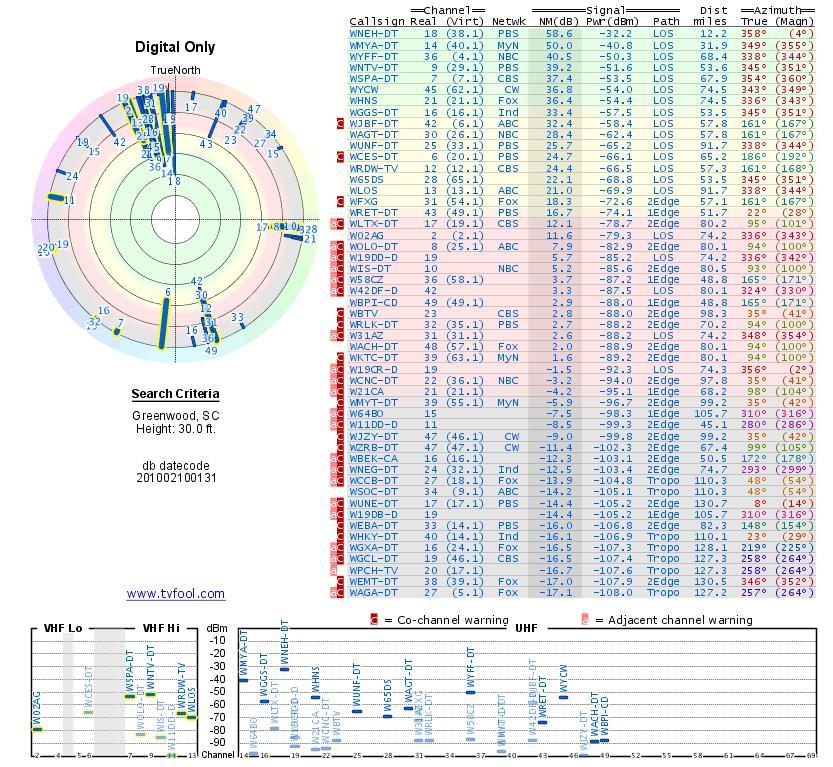Select WYFF-DT callsign in the table

coord(373,57)
